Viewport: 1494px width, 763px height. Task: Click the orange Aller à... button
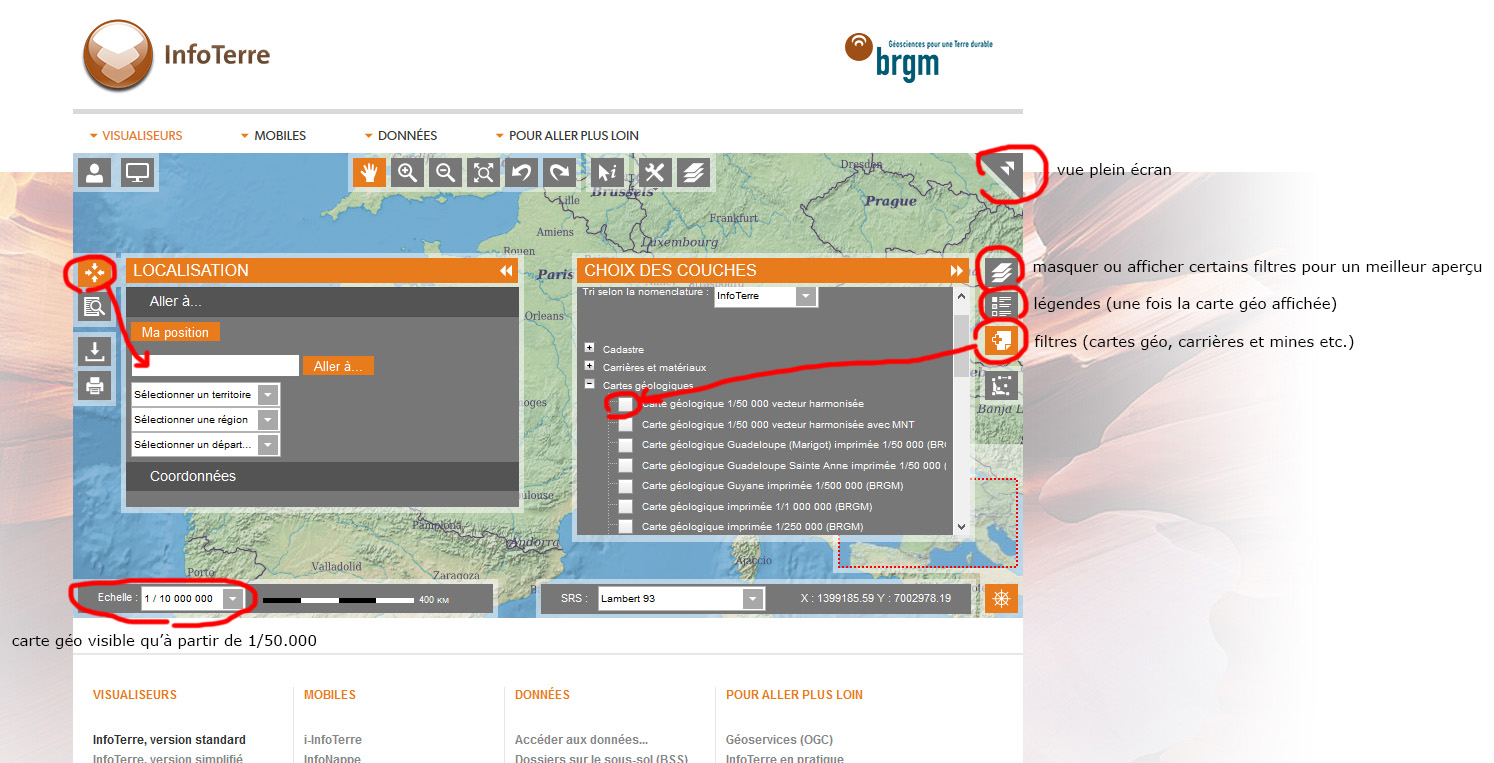pyautogui.click(x=338, y=366)
